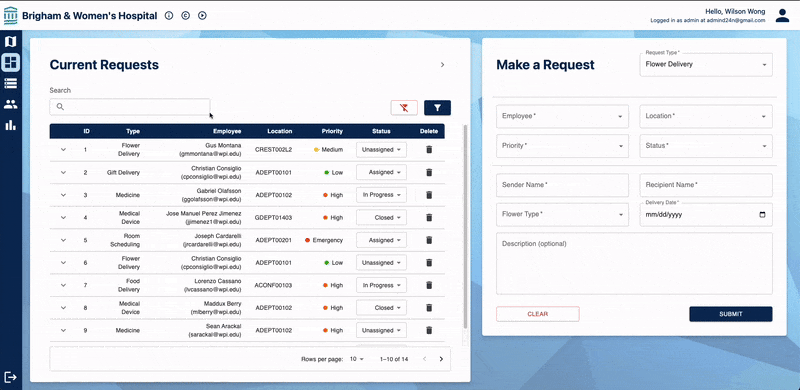Open the dashboard sidebar icon
800x390 pixels.
pyautogui.click(x=10, y=62)
